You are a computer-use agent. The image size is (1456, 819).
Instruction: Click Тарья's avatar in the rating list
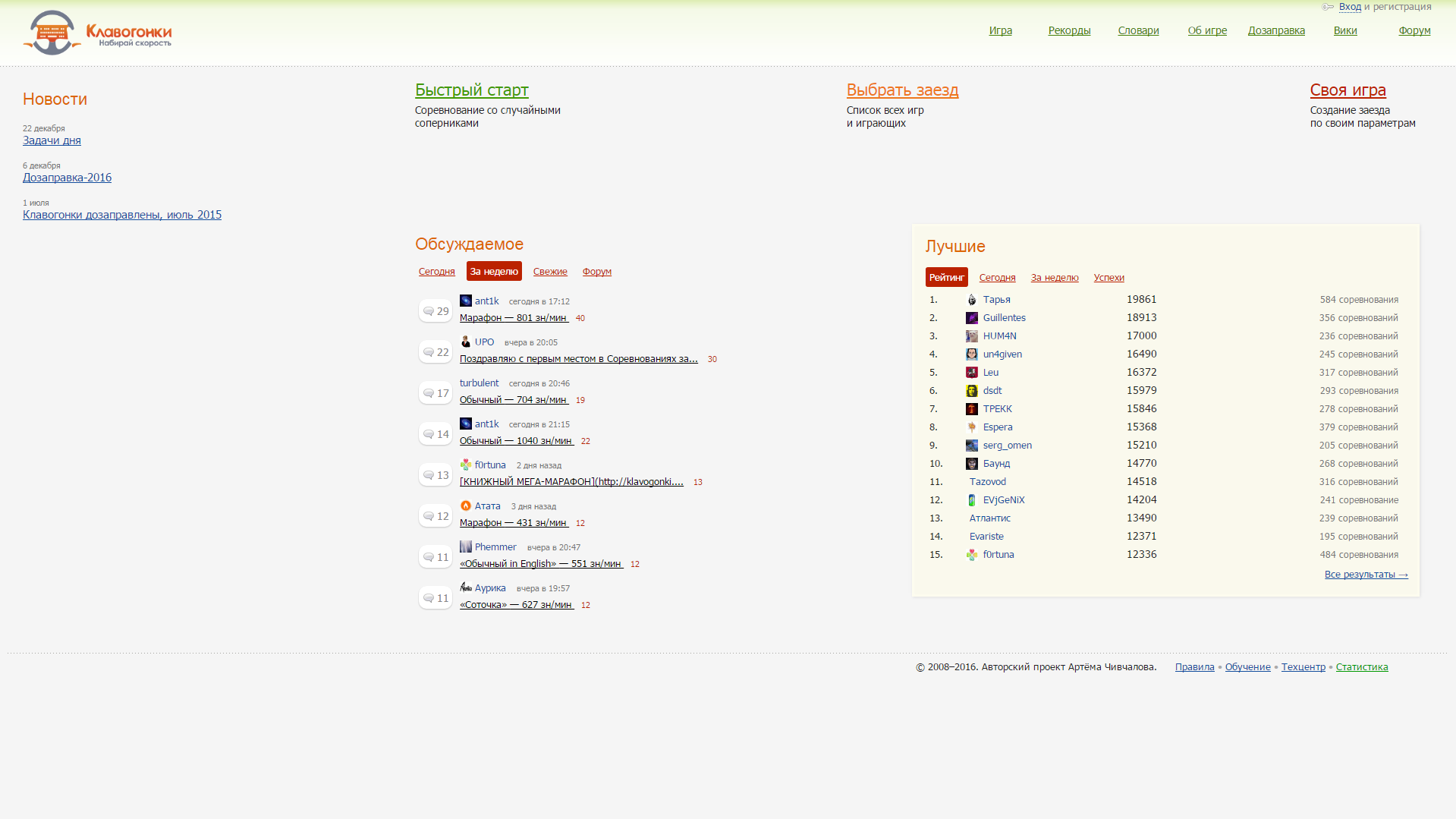coord(972,300)
